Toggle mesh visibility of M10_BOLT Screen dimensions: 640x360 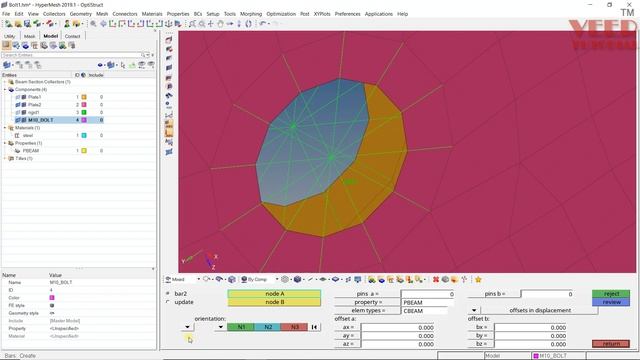click(24, 120)
